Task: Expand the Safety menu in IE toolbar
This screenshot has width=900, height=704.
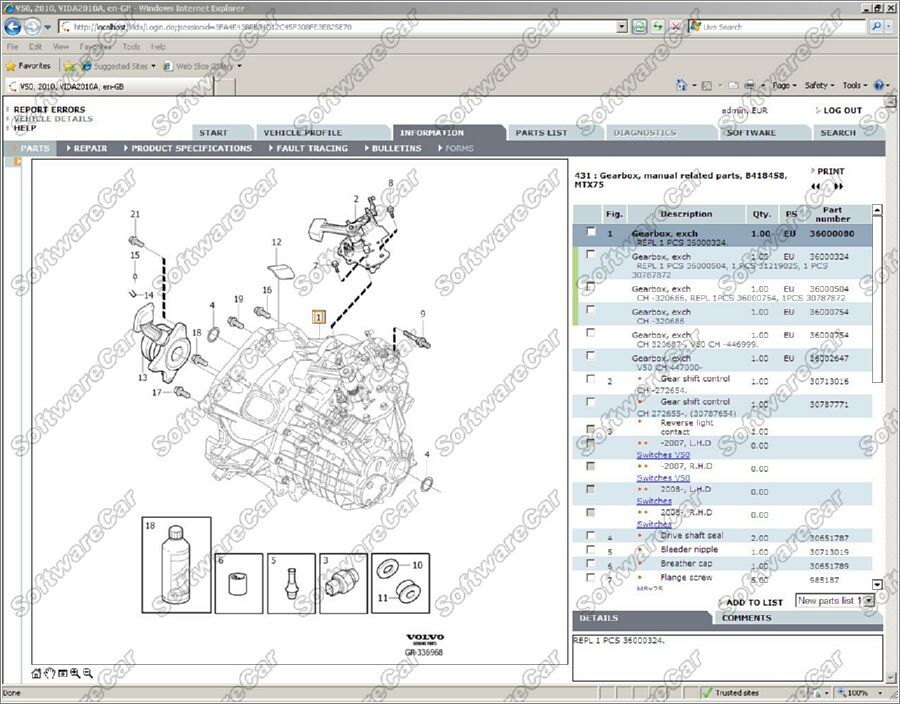Action: tap(820, 86)
